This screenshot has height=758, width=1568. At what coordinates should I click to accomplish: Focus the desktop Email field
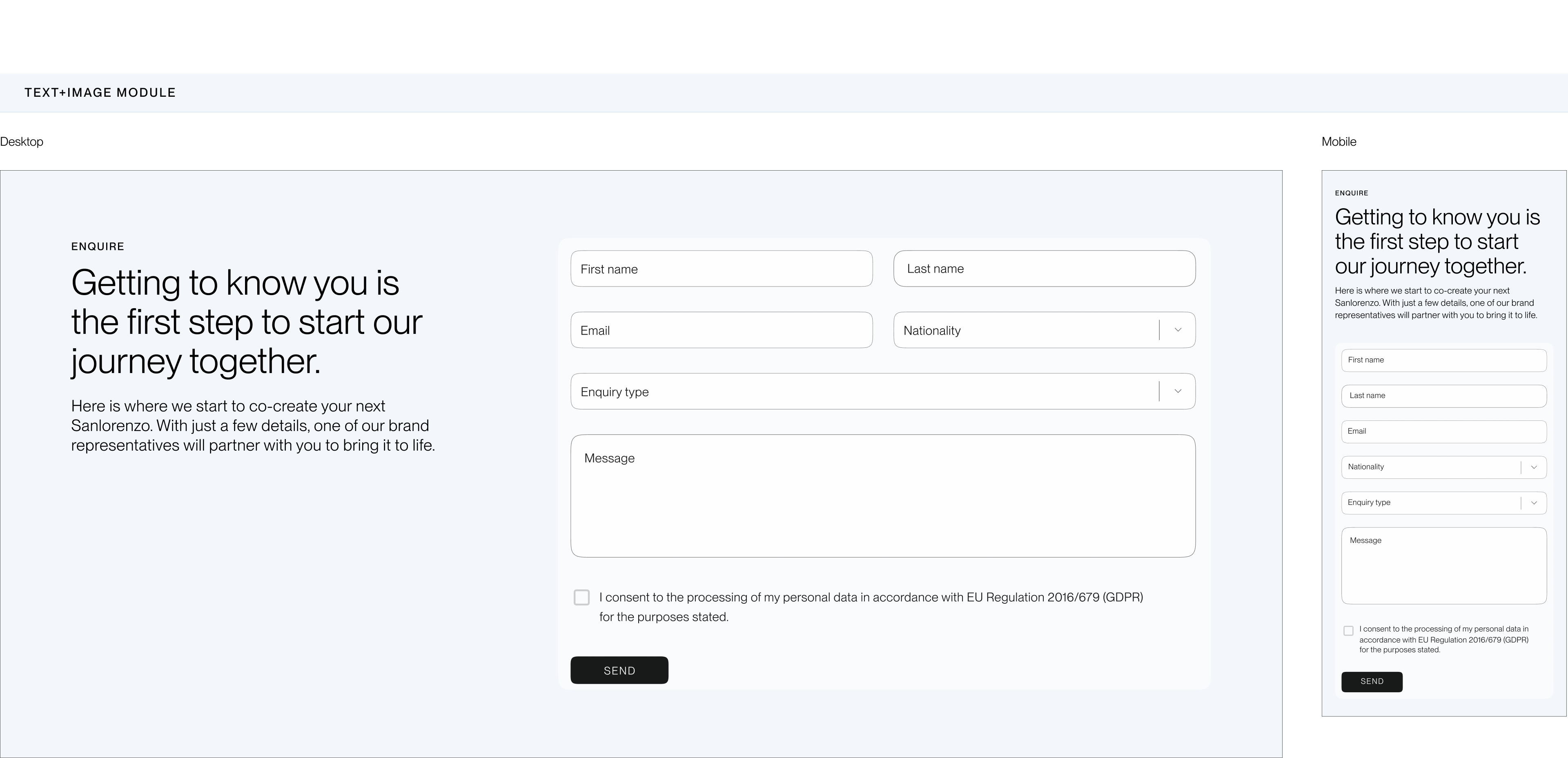pyautogui.click(x=721, y=330)
